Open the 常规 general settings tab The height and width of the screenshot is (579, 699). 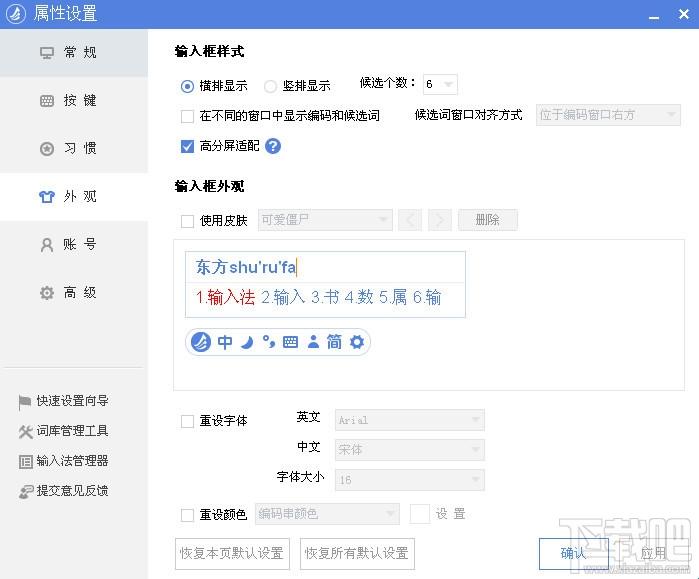click(x=74, y=53)
